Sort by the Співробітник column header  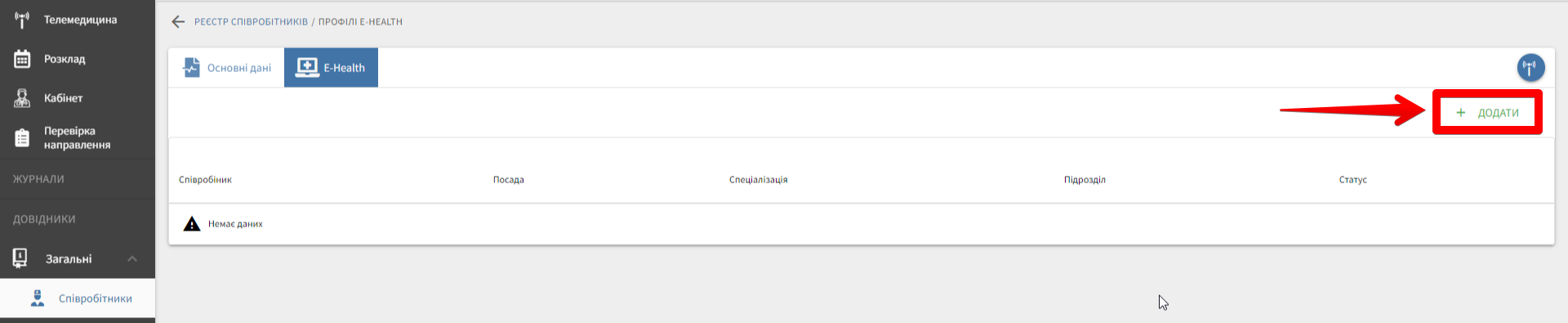point(205,180)
